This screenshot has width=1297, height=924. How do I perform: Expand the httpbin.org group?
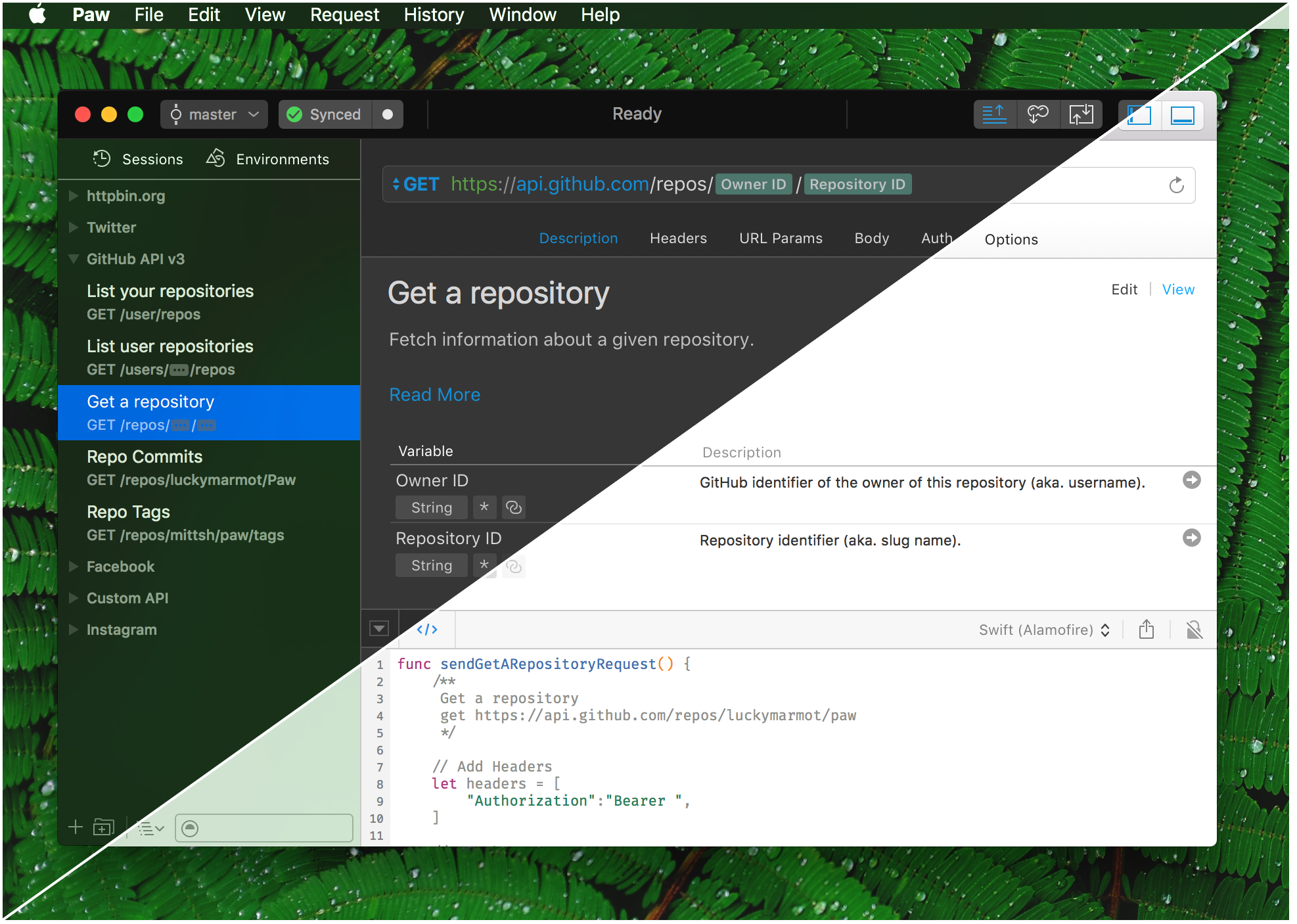click(x=74, y=196)
